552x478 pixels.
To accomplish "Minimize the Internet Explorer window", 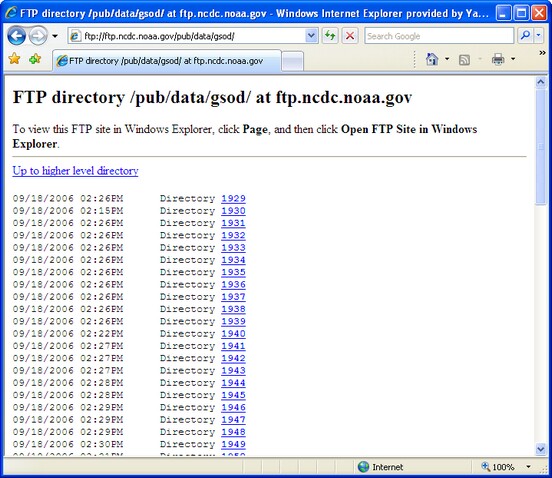I will [504, 13].
